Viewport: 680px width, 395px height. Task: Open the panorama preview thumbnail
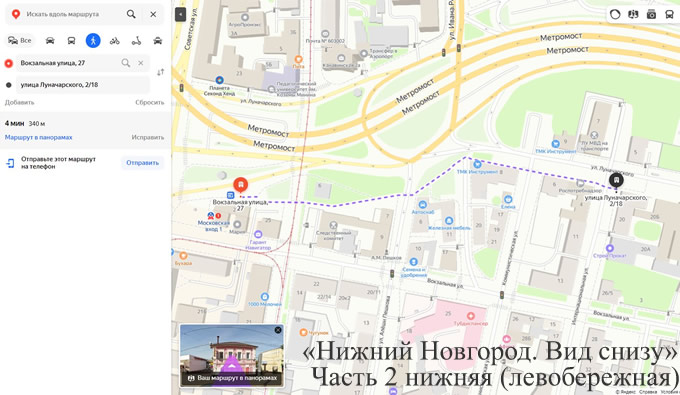coord(232,355)
